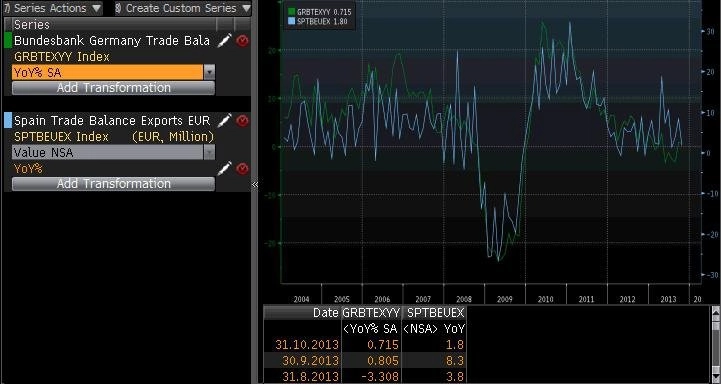Edit the Spain Trade Balance Exports series
This screenshot has width=721, height=384.
[224, 121]
